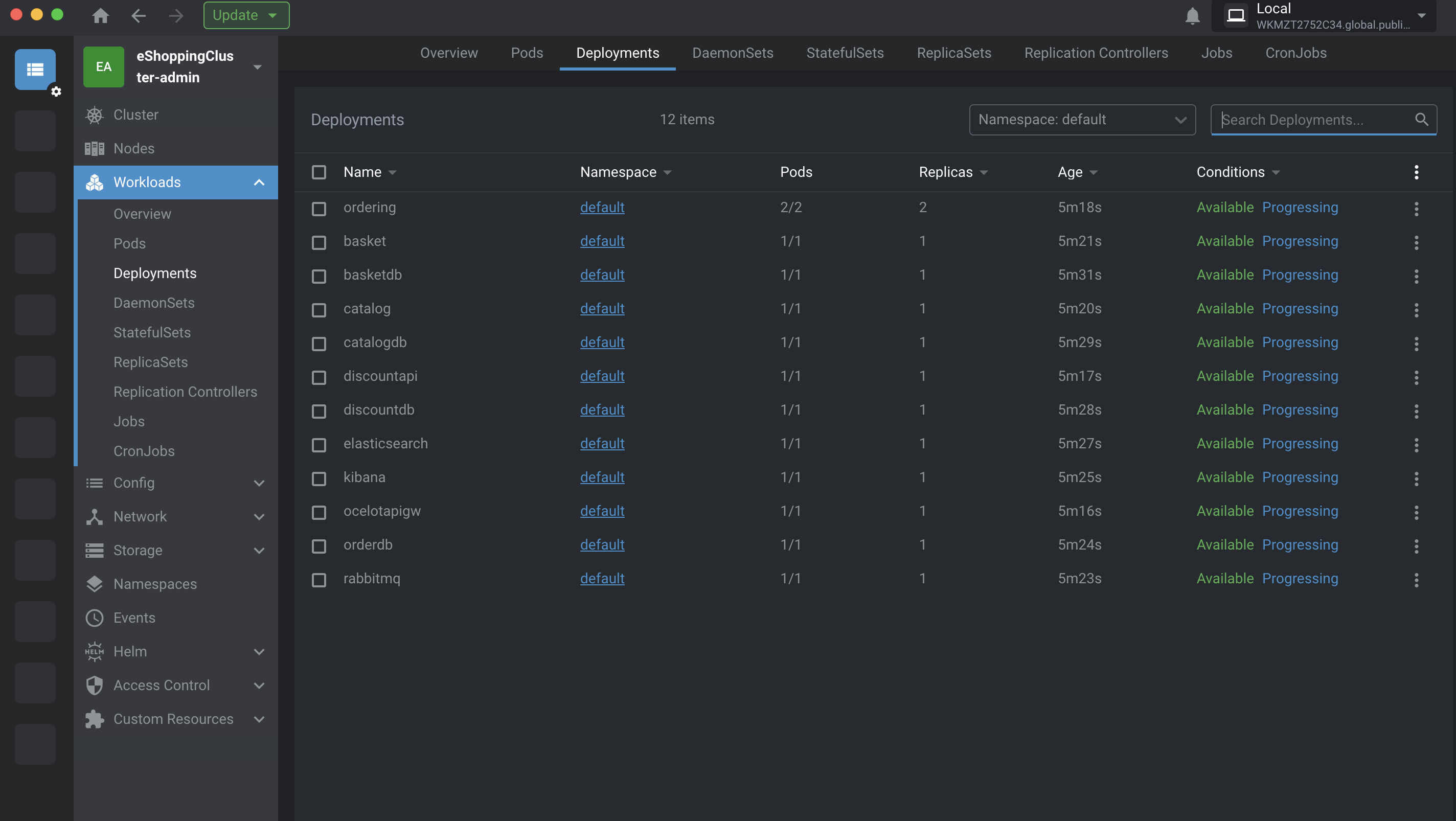Expand the Custom Resources sidebar section
Screen dimensions: 1456x821
pyautogui.click(x=259, y=719)
